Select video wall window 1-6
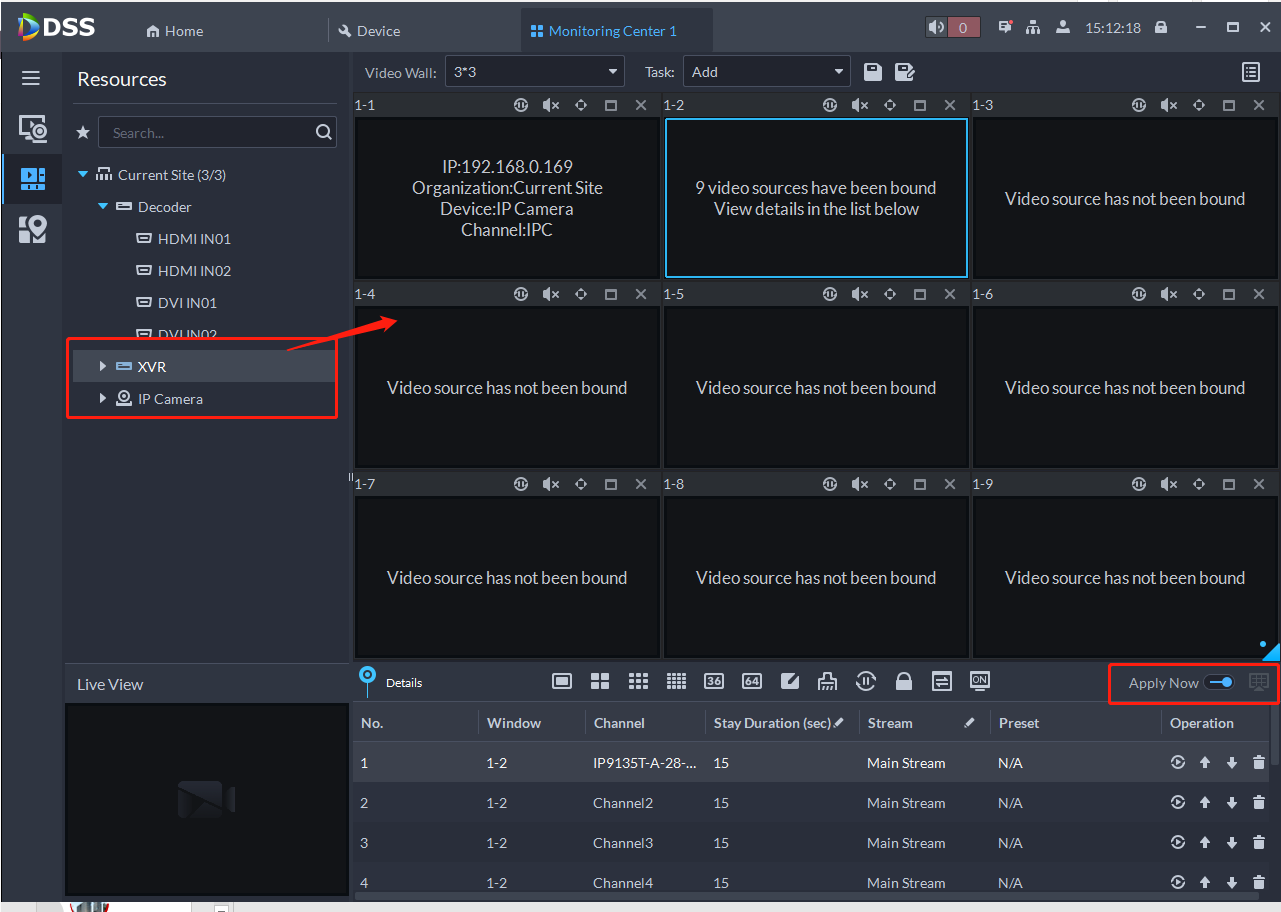Image resolution: width=1281 pixels, height=912 pixels. coord(1125,387)
